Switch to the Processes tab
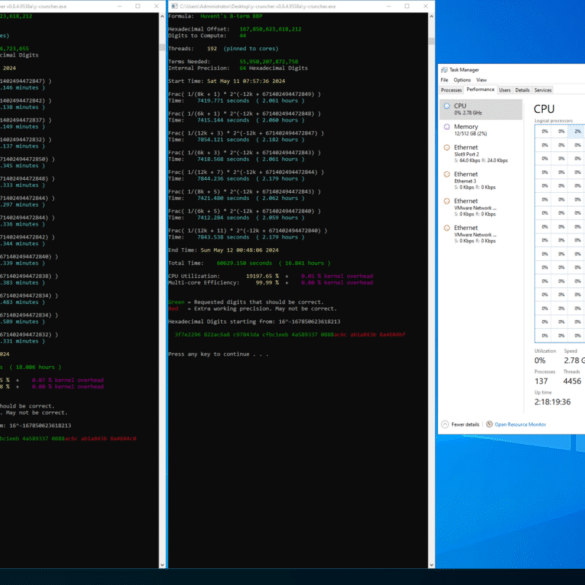The height and width of the screenshot is (585, 585). [451, 90]
